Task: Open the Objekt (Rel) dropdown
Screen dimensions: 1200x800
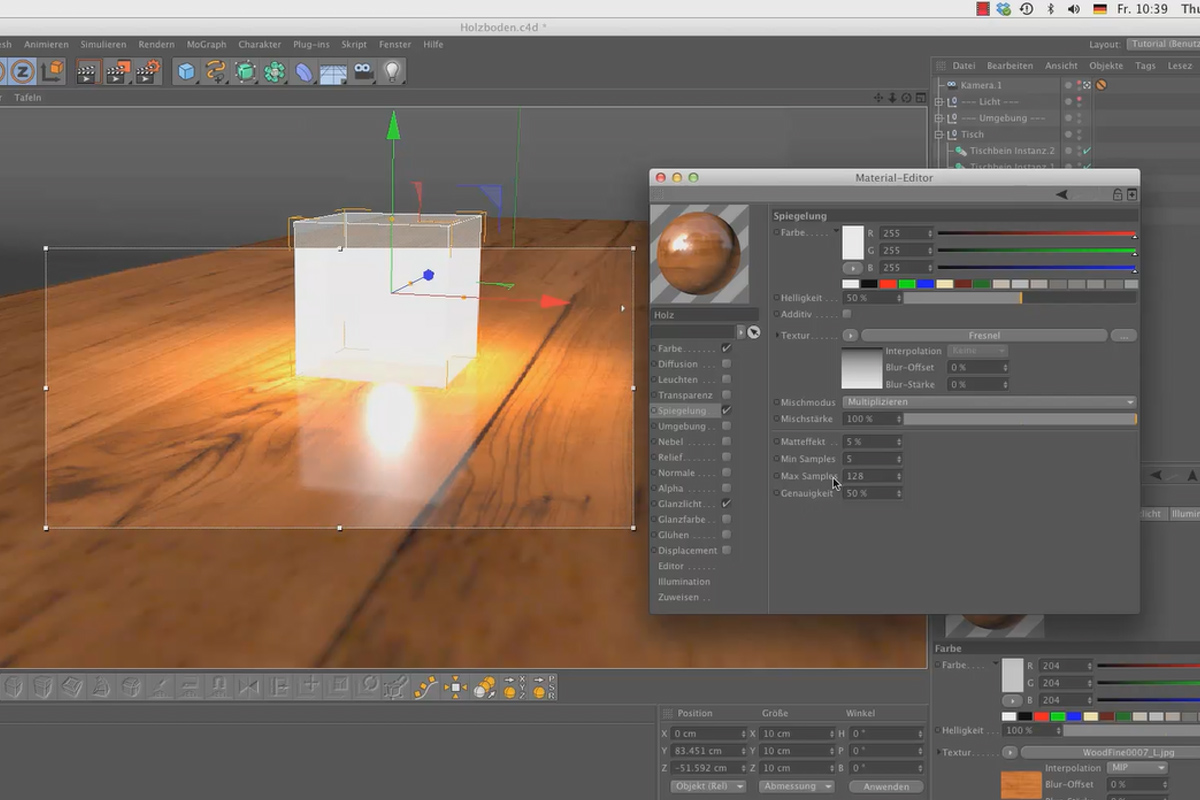Action: coord(709,786)
